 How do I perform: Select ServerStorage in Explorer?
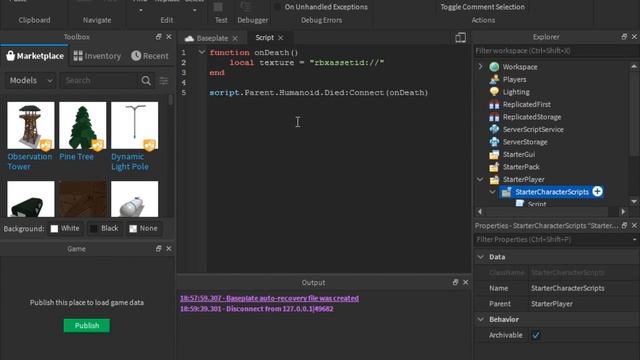coord(525,142)
